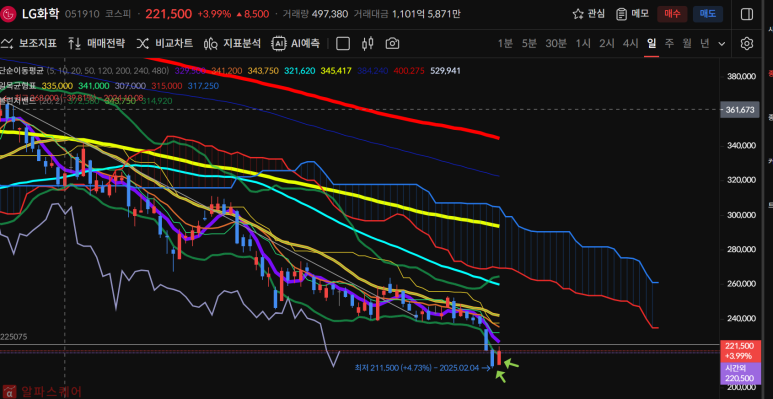Open chart settings gear icon
Image resolution: width=773 pixels, height=399 pixels.
[747, 43]
